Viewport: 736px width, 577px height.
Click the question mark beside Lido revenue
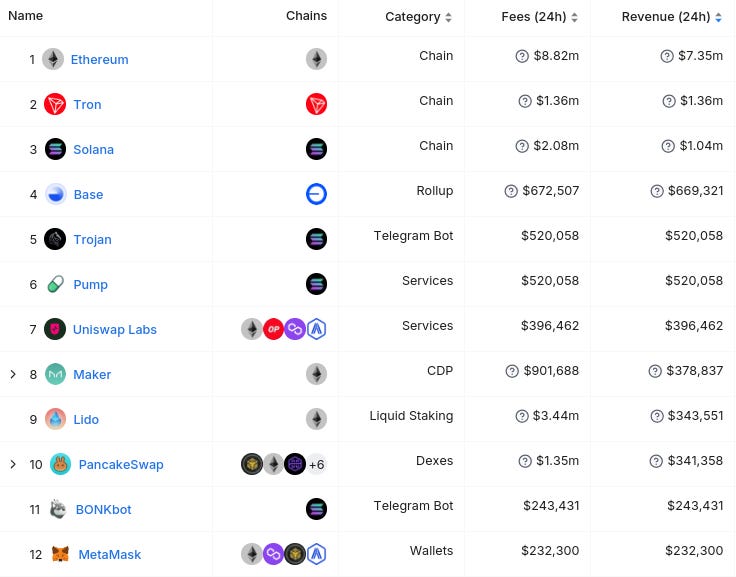[657, 416]
